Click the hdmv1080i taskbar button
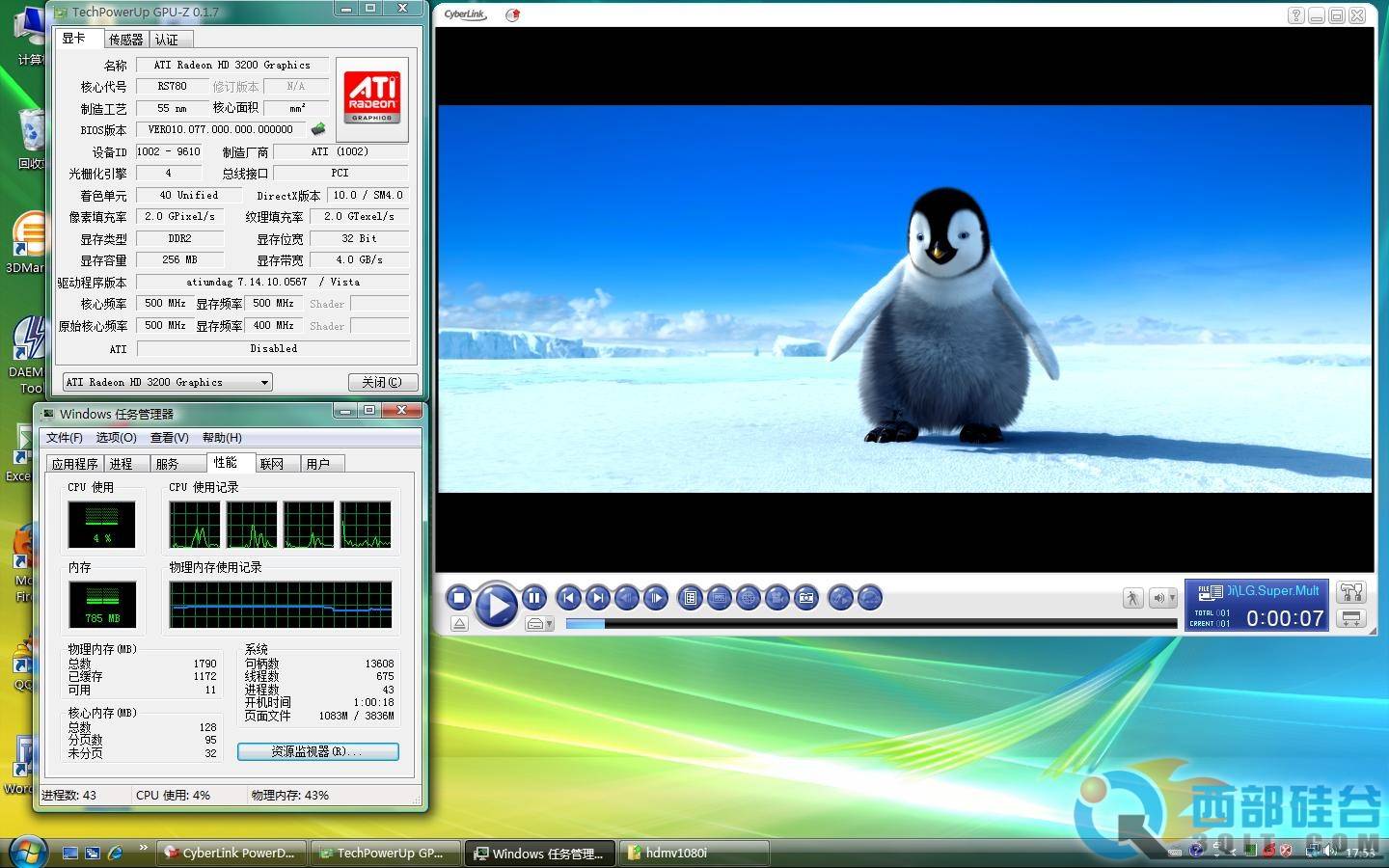 pos(694,854)
